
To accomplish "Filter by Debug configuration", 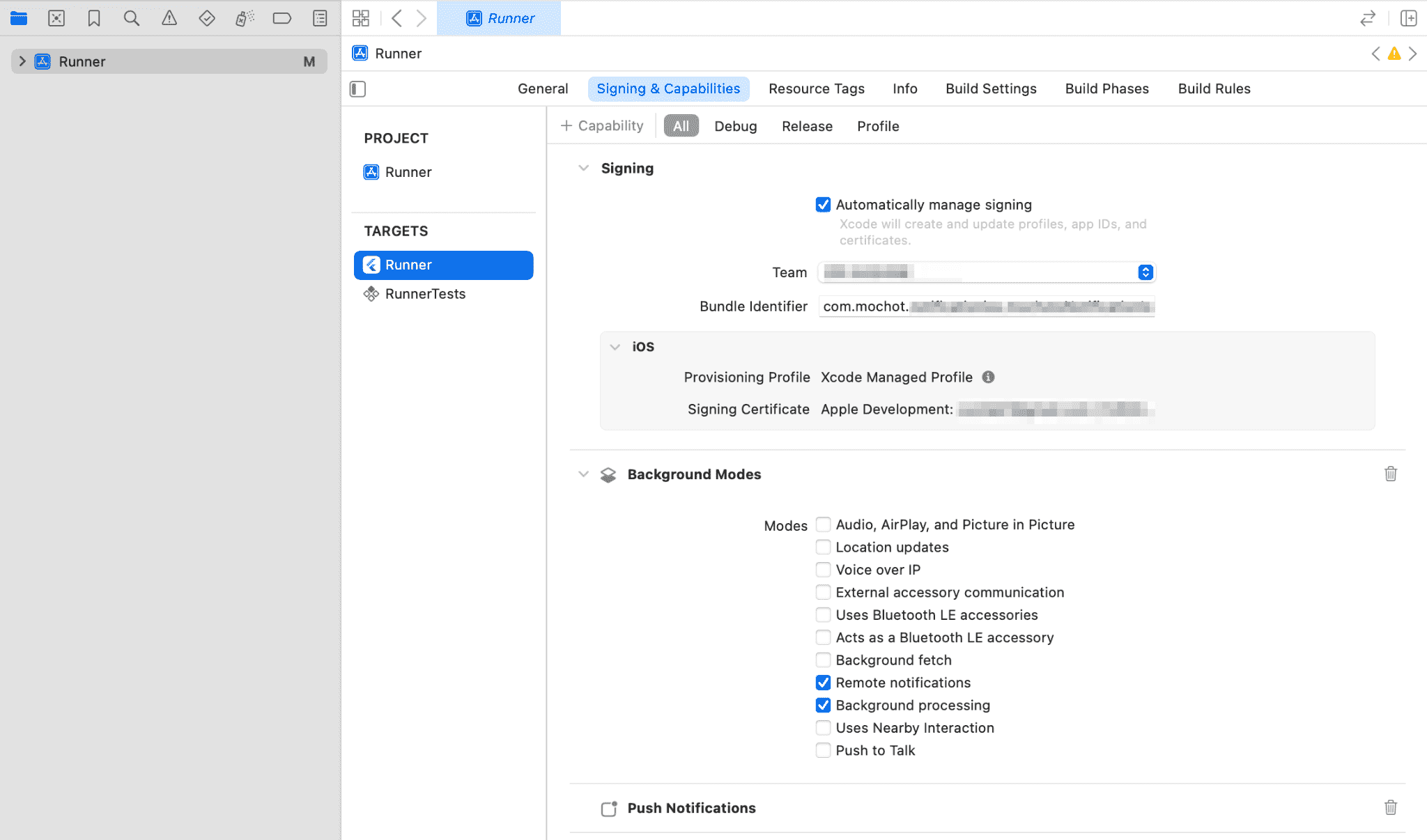I will (735, 126).
